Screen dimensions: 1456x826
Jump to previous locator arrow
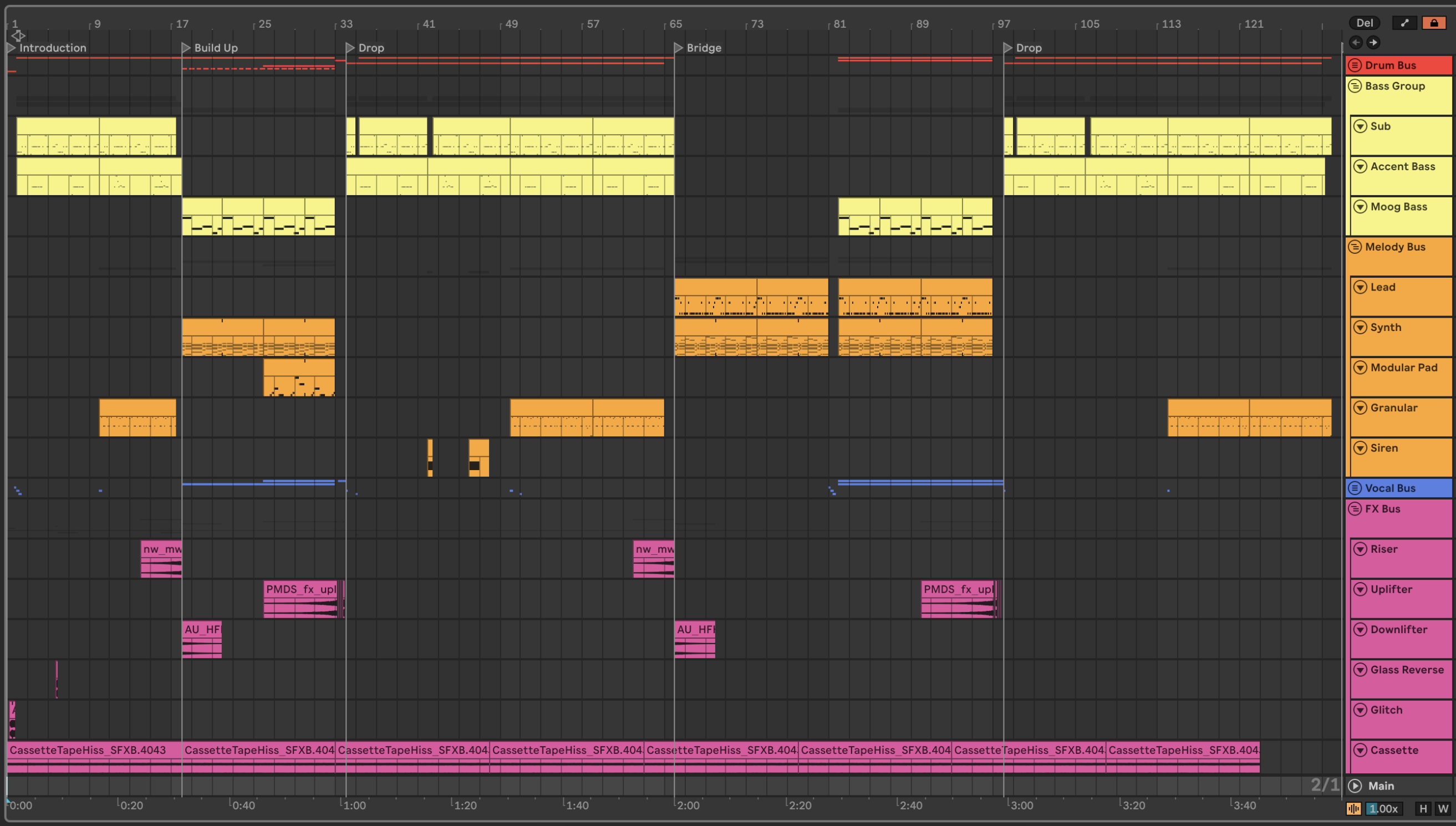[x=1356, y=42]
